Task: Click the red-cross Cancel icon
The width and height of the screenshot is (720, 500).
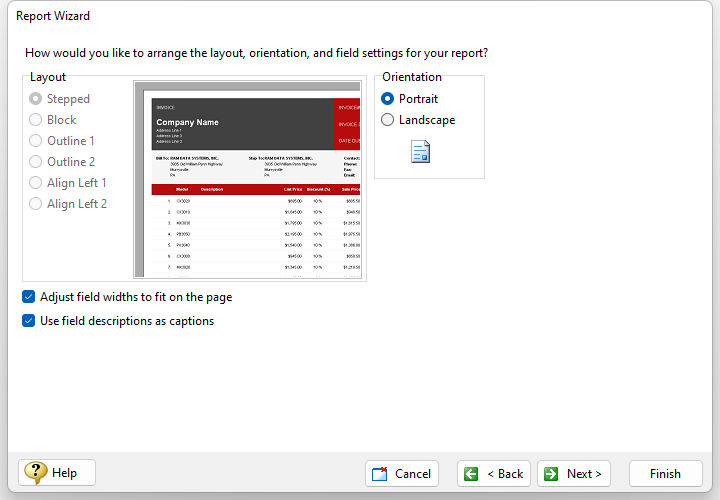Action: pos(380,473)
